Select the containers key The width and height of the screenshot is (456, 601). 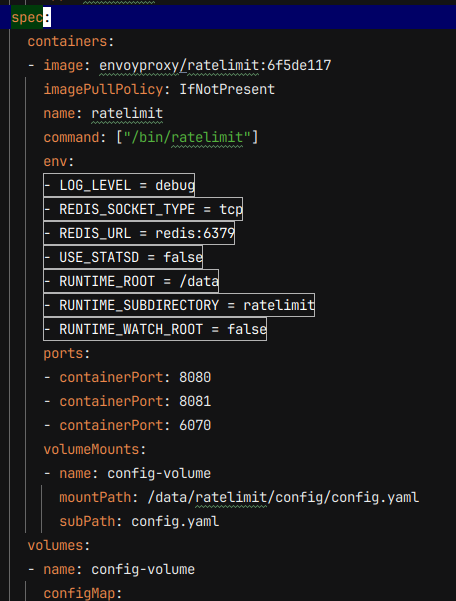pyautogui.click(x=67, y=41)
